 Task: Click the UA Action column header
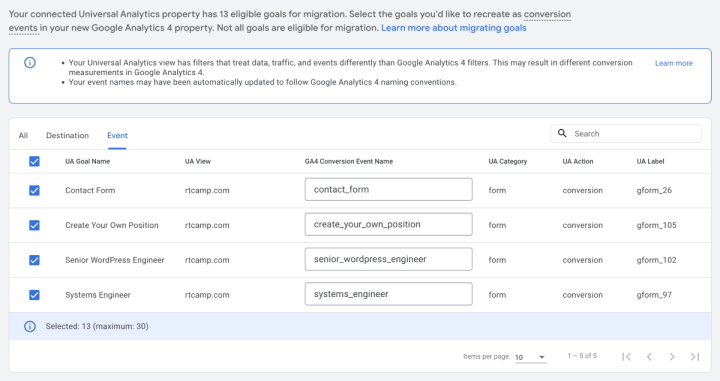click(578, 161)
